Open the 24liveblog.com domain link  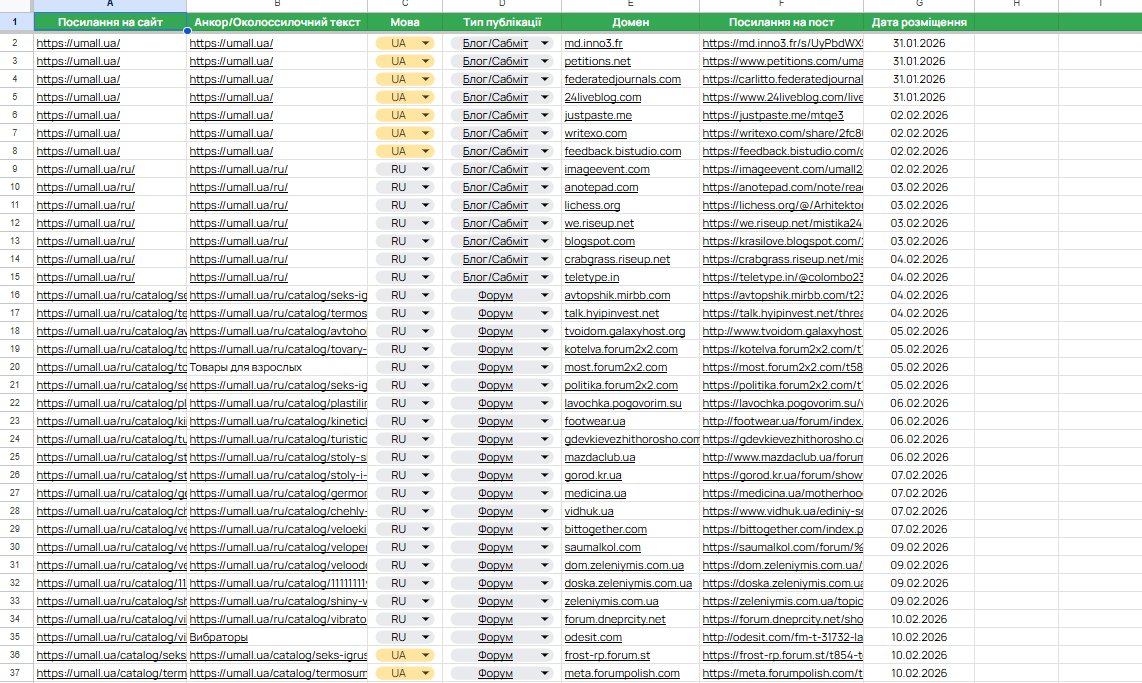click(x=603, y=97)
